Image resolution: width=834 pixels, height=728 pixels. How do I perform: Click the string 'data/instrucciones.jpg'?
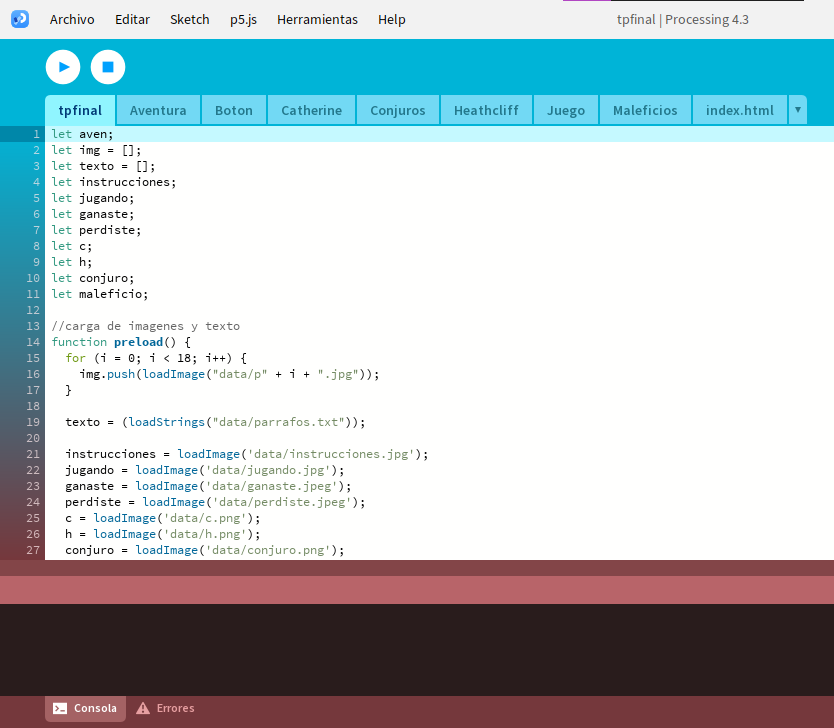coord(332,454)
